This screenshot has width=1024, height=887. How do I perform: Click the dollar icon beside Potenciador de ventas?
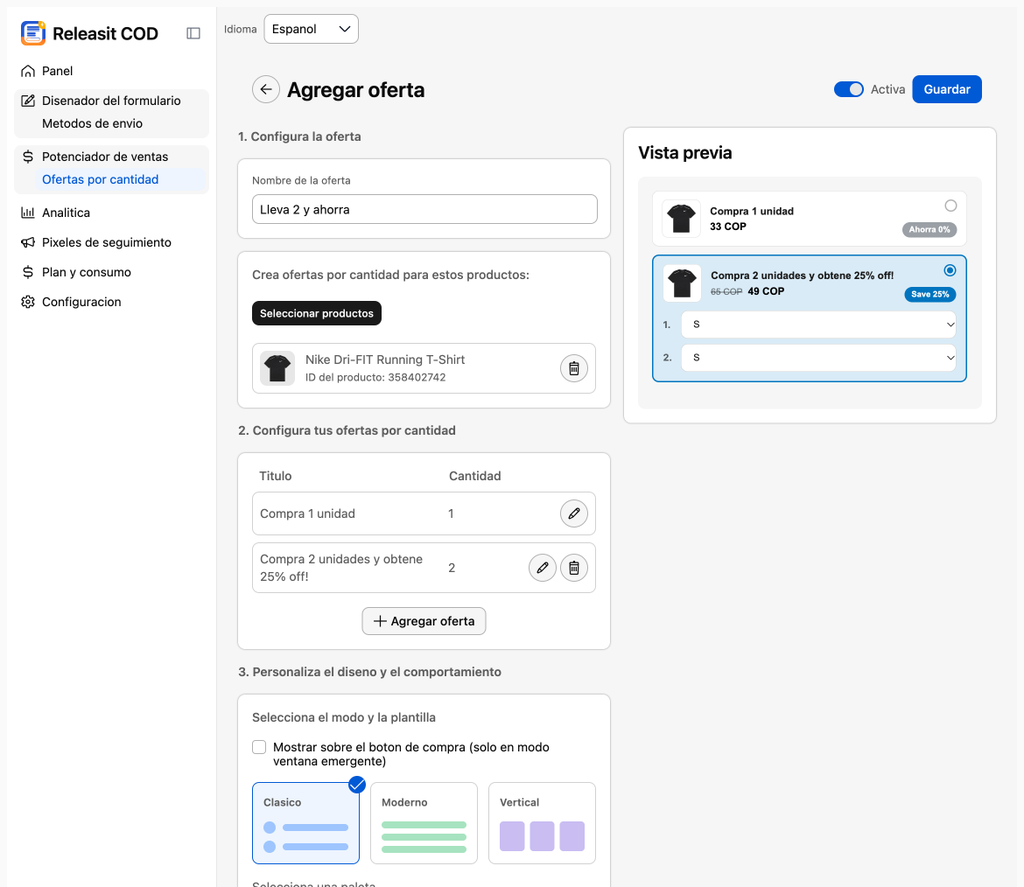click(27, 156)
